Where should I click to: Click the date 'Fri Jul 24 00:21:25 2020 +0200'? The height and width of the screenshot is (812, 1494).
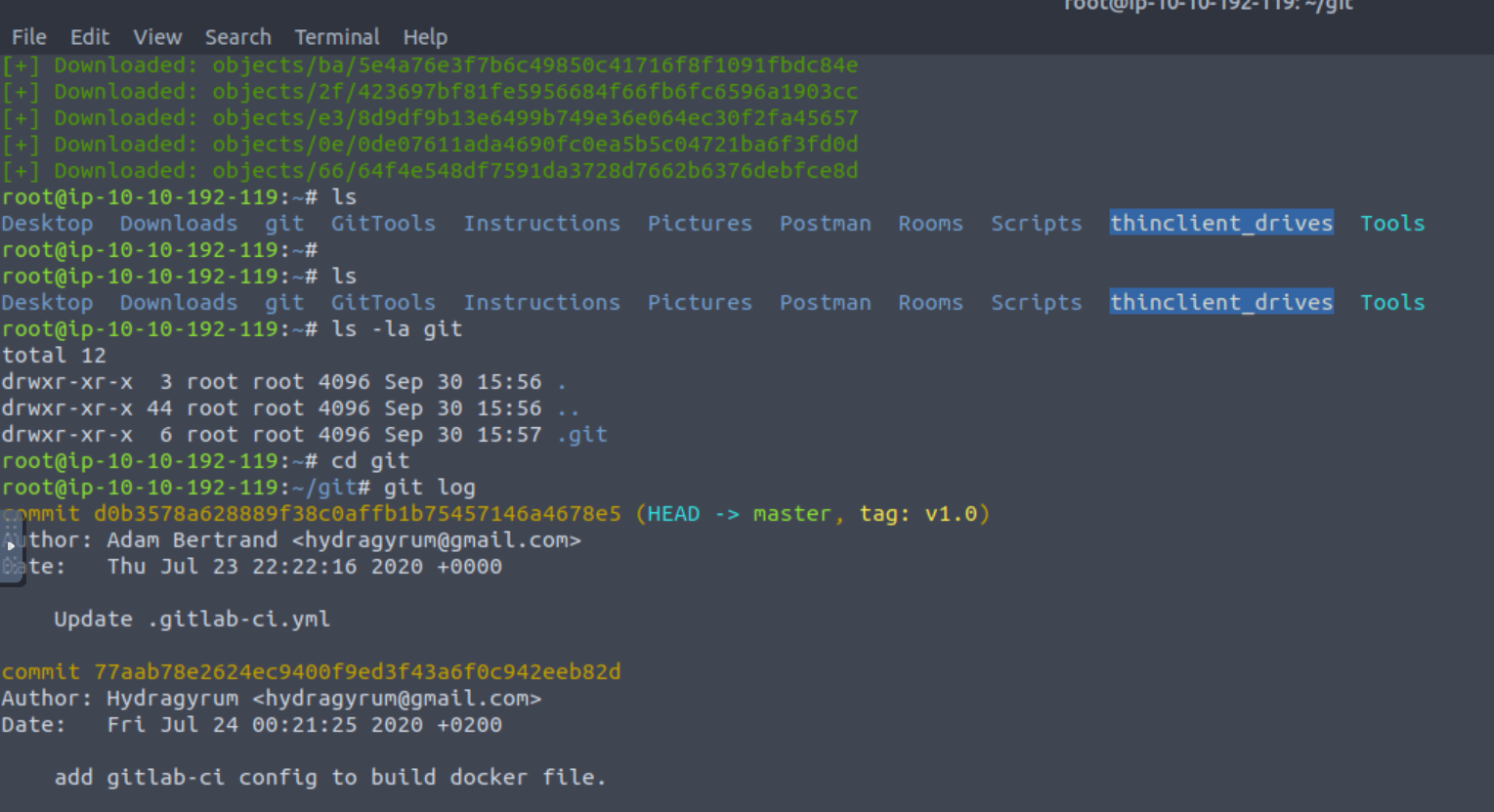305,725
